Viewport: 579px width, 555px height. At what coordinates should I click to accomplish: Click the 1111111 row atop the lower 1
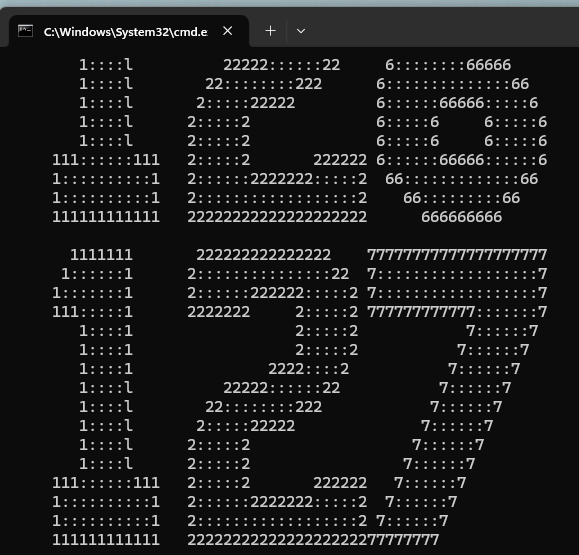102,255
